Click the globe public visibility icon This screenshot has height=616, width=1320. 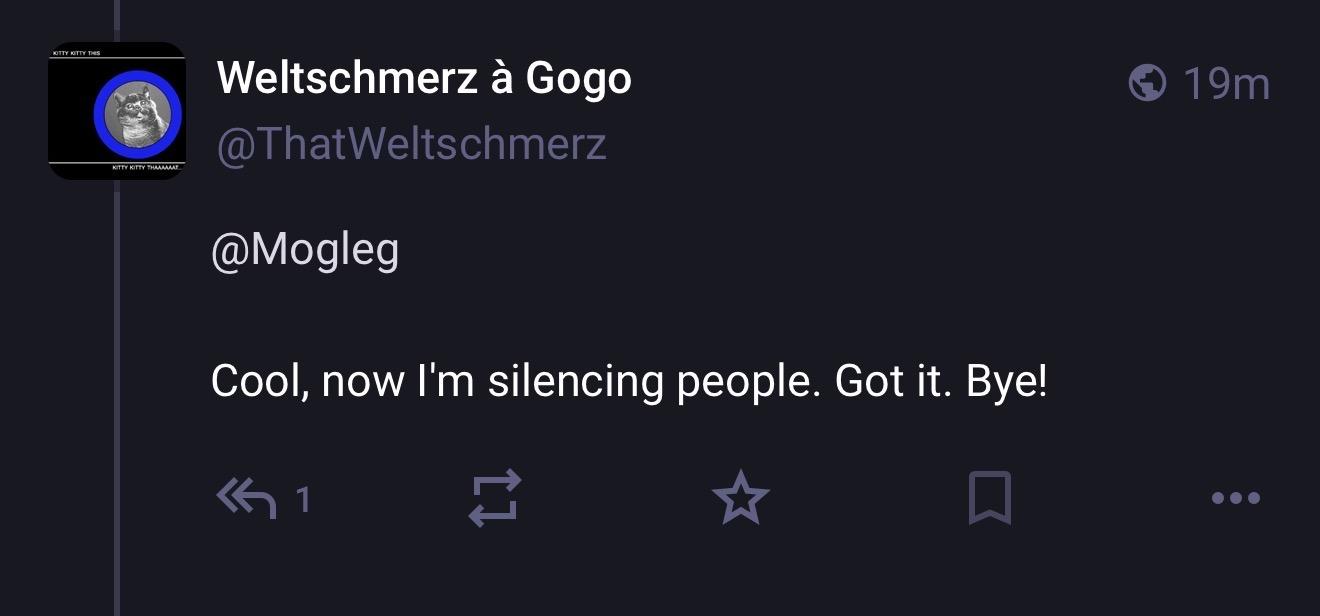(x=1147, y=83)
